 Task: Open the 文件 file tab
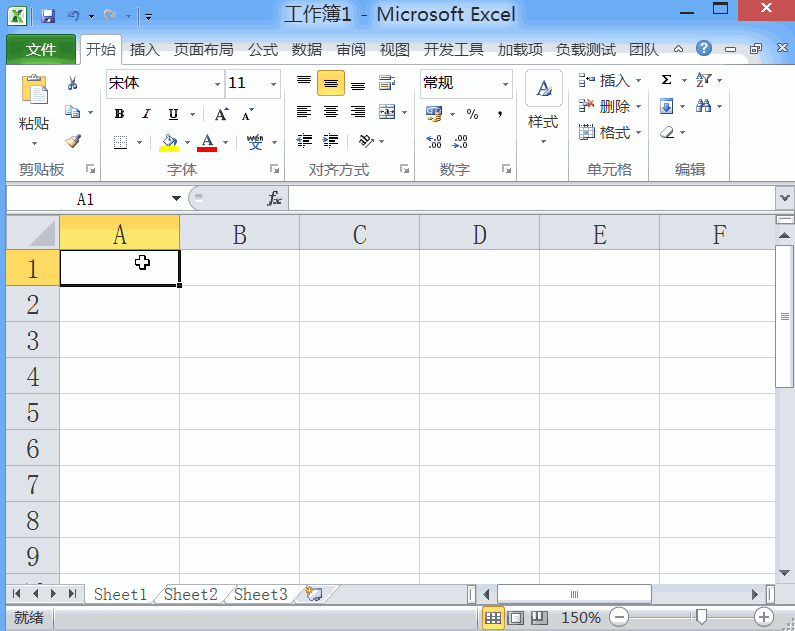[41, 50]
